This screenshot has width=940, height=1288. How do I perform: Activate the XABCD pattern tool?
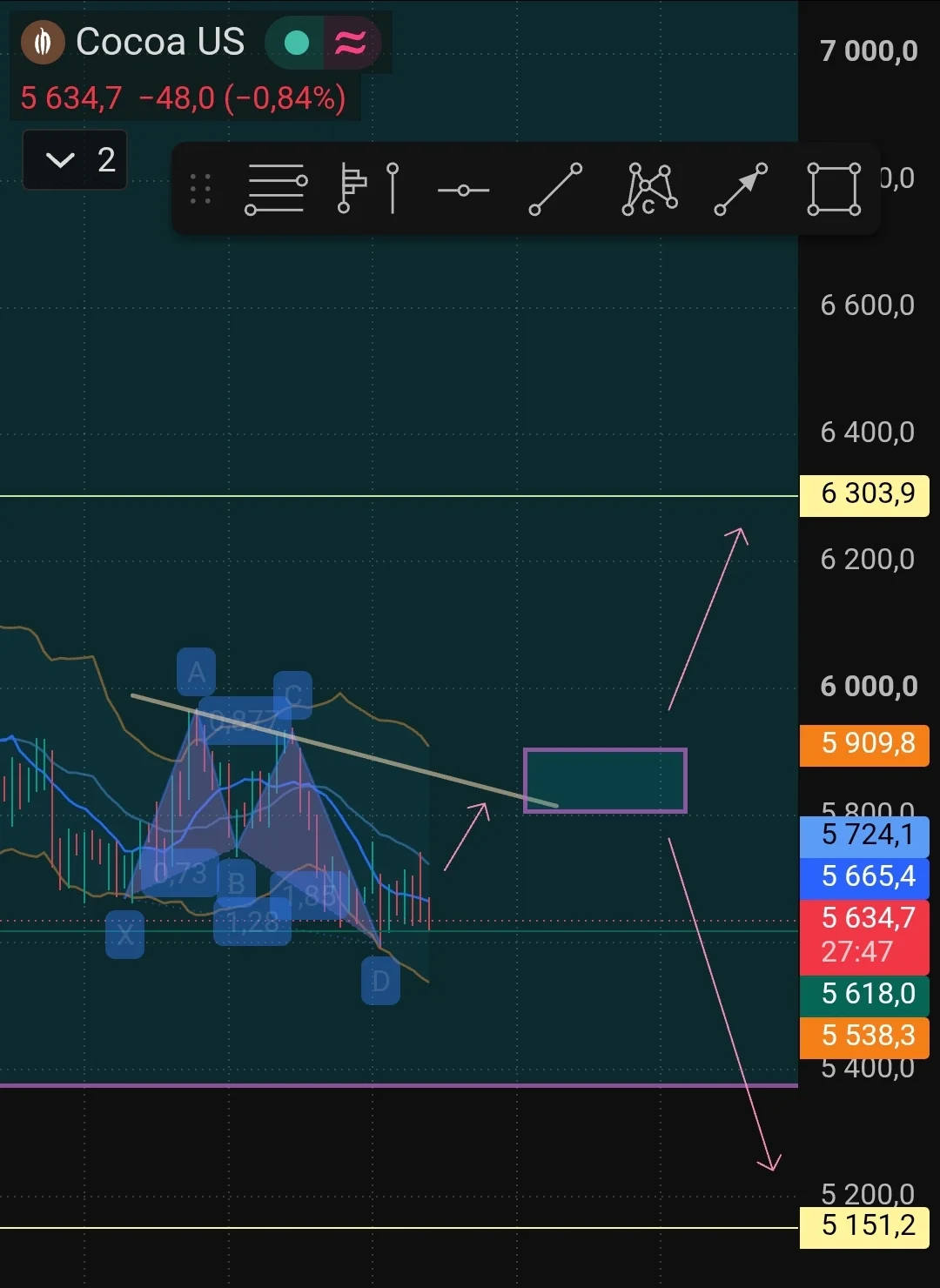pos(649,189)
